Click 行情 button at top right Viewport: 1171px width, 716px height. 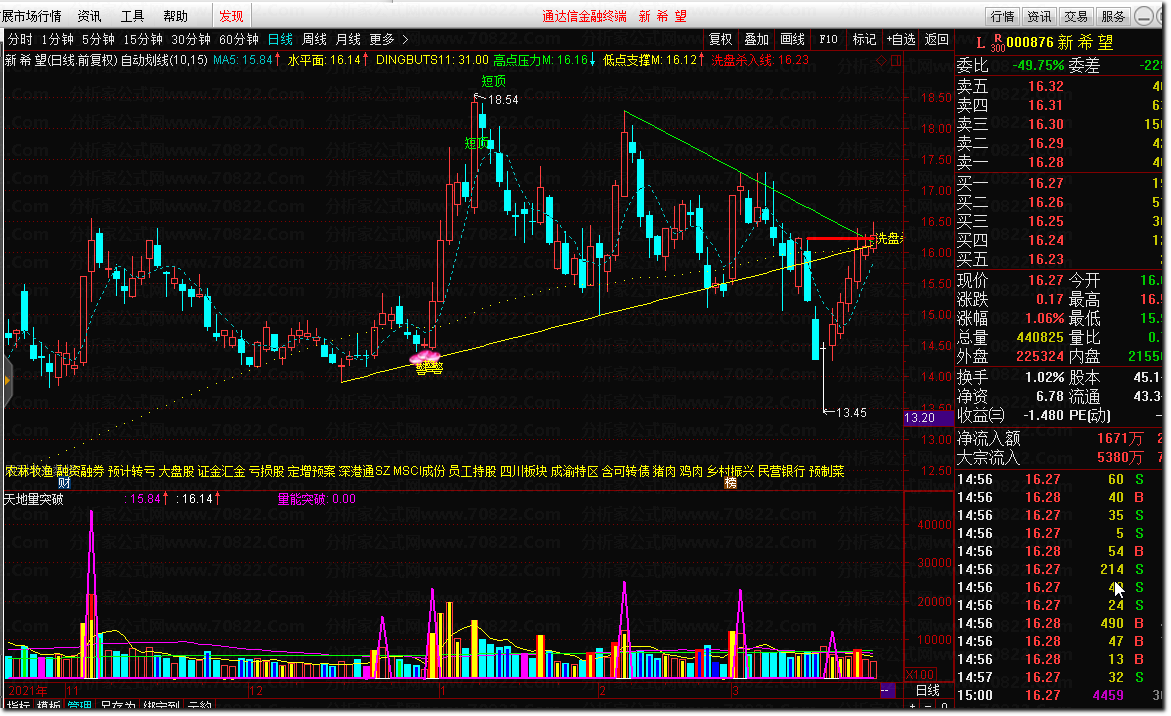coord(1002,16)
